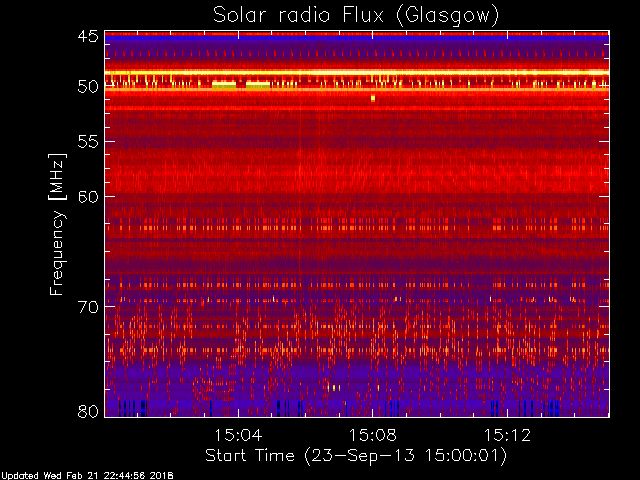Click the 15:04 time label
This screenshot has width=640, height=480.
(238, 435)
